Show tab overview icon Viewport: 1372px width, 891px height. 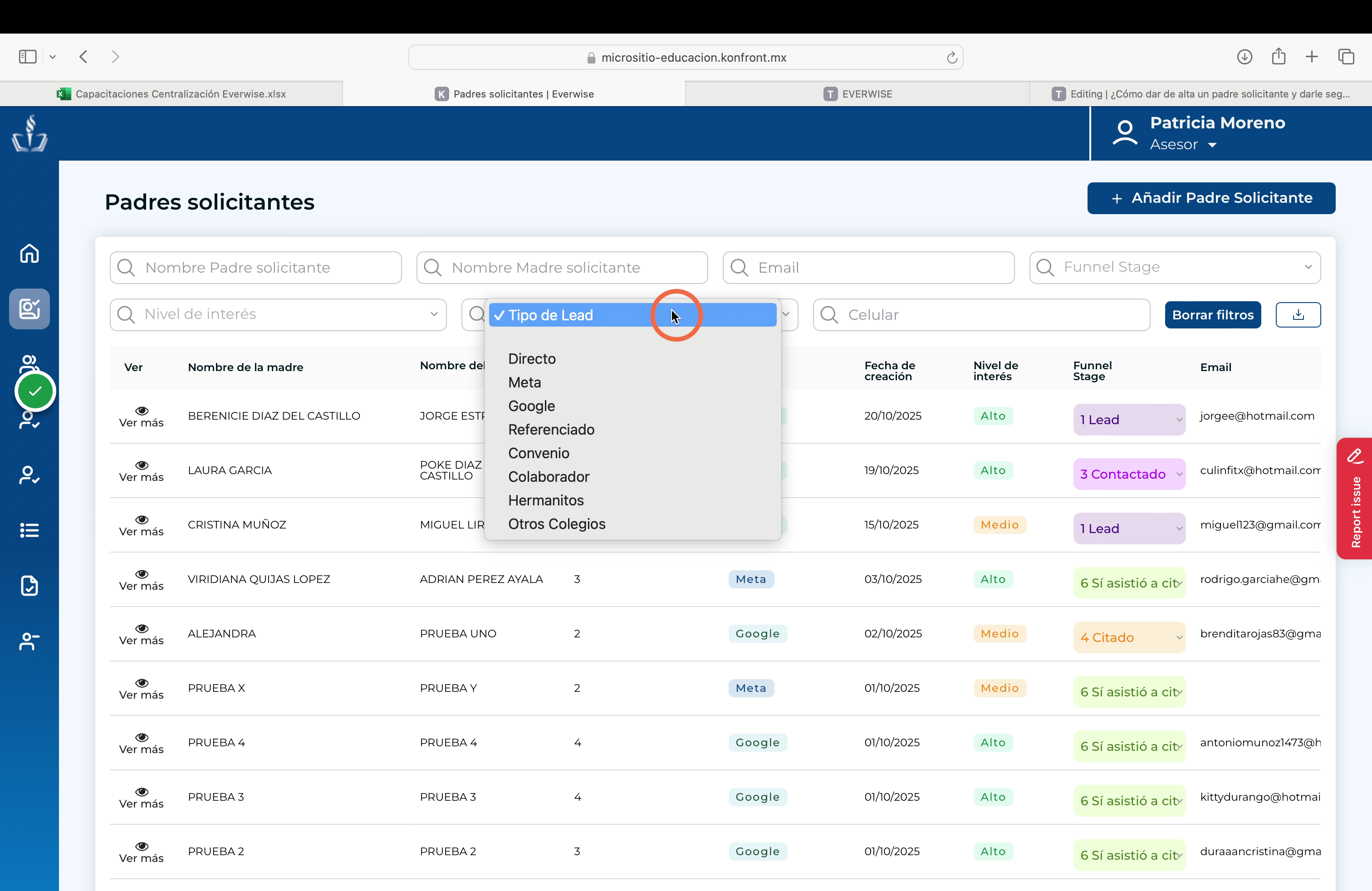tap(1346, 56)
